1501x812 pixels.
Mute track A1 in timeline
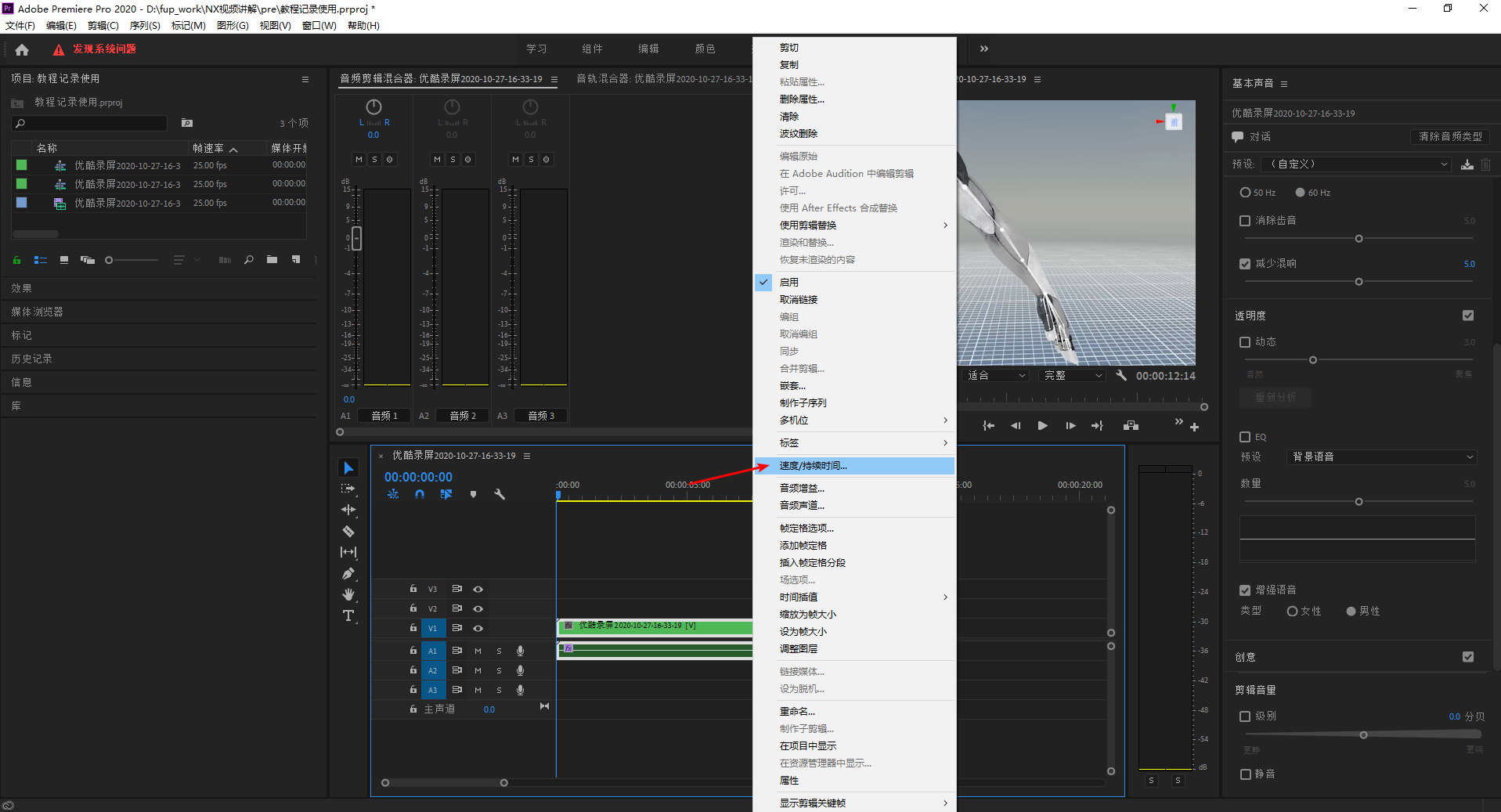(478, 651)
